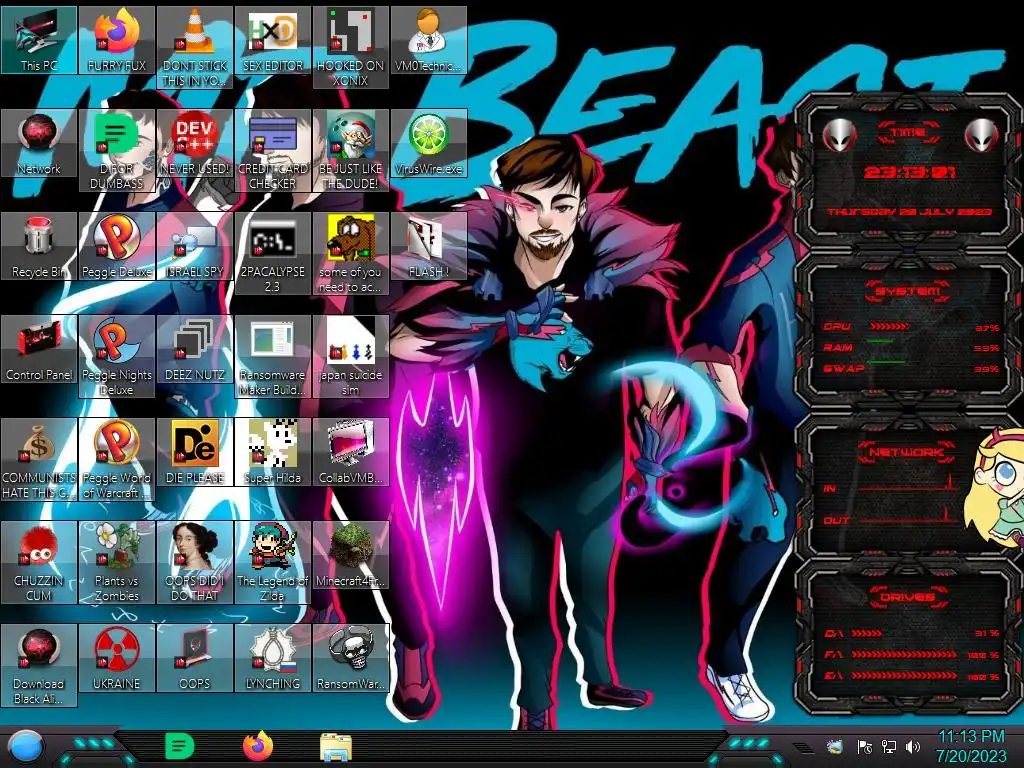1024x768 pixels.
Task: Open the Network desktop icon
Action: (x=39, y=143)
